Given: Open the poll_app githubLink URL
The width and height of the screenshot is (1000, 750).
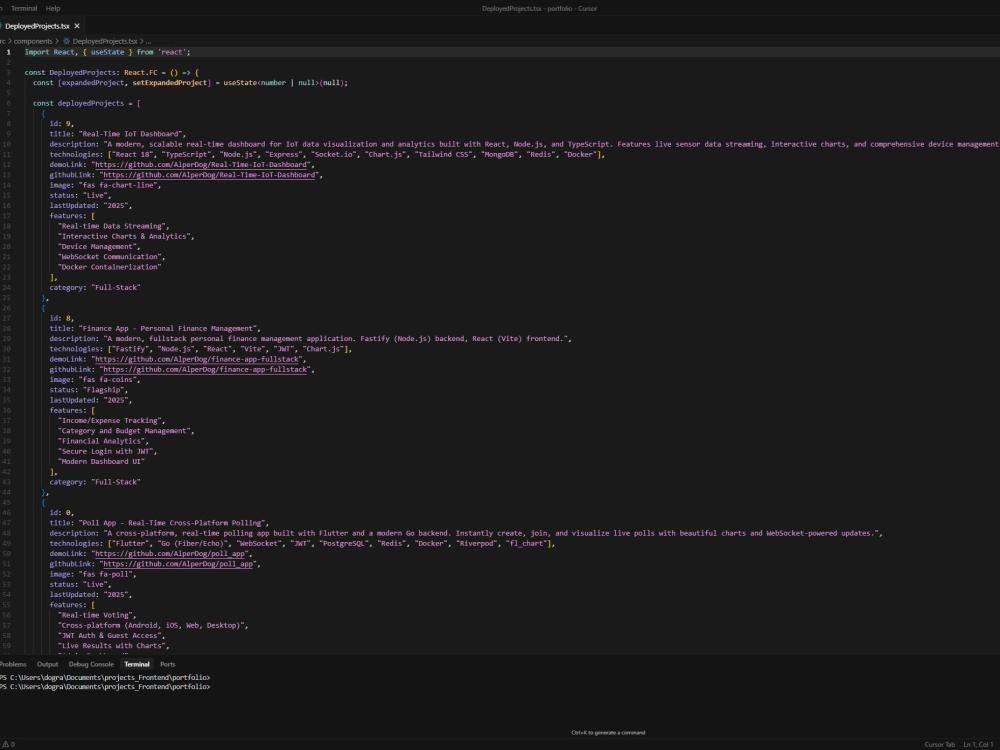Looking at the screenshot, I should point(179,564).
